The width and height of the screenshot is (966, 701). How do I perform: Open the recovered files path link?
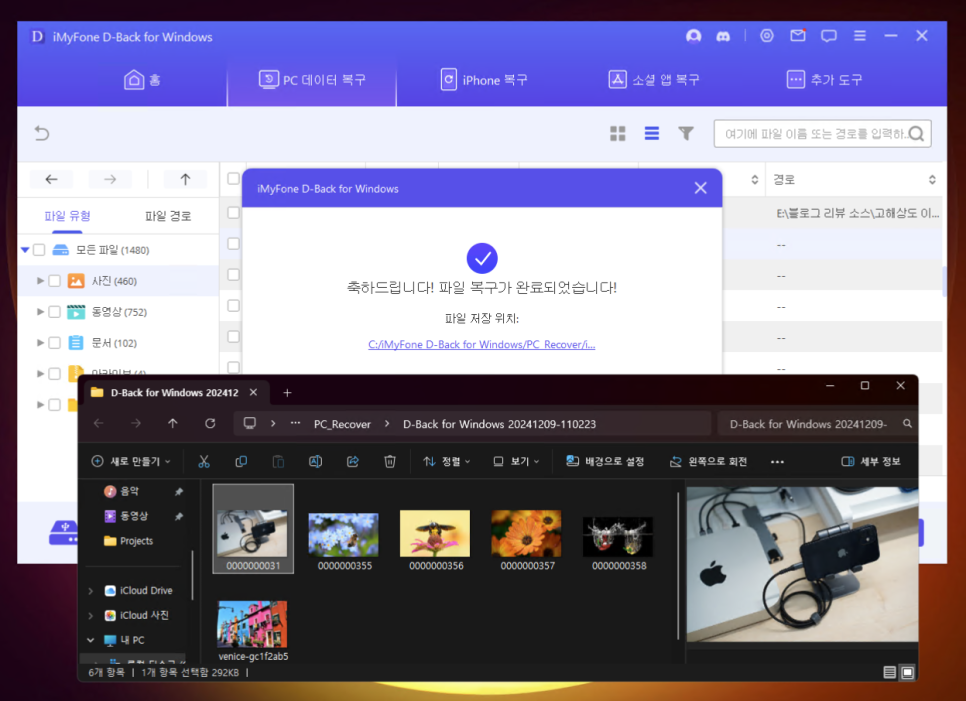482,344
